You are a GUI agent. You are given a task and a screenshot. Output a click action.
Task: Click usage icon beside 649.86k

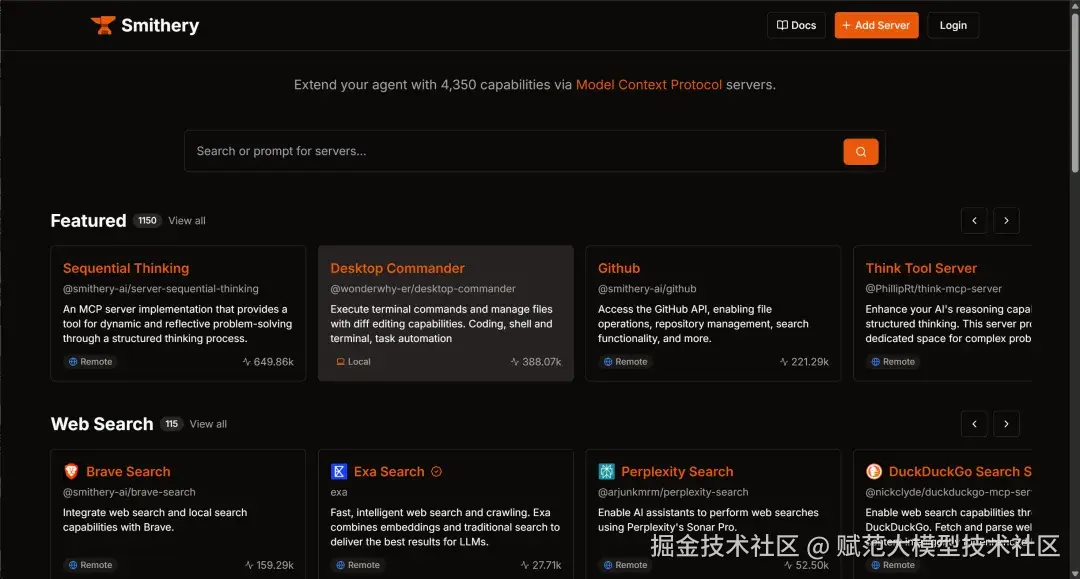(247, 361)
